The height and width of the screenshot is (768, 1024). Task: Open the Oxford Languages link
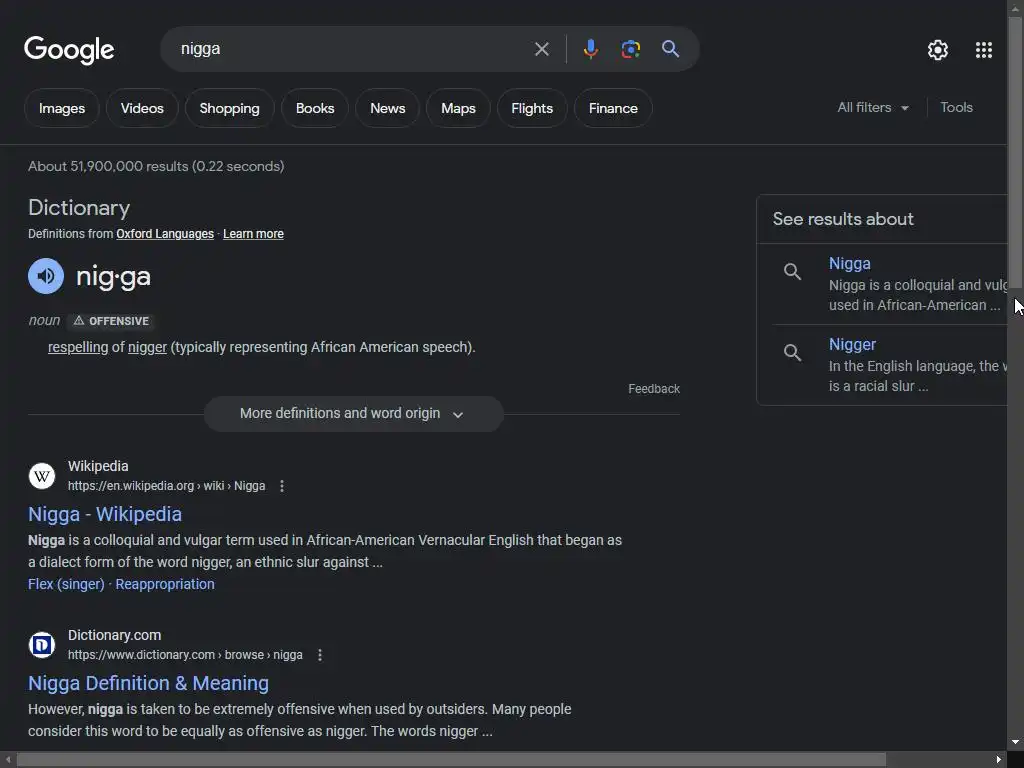(x=165, y=234)
